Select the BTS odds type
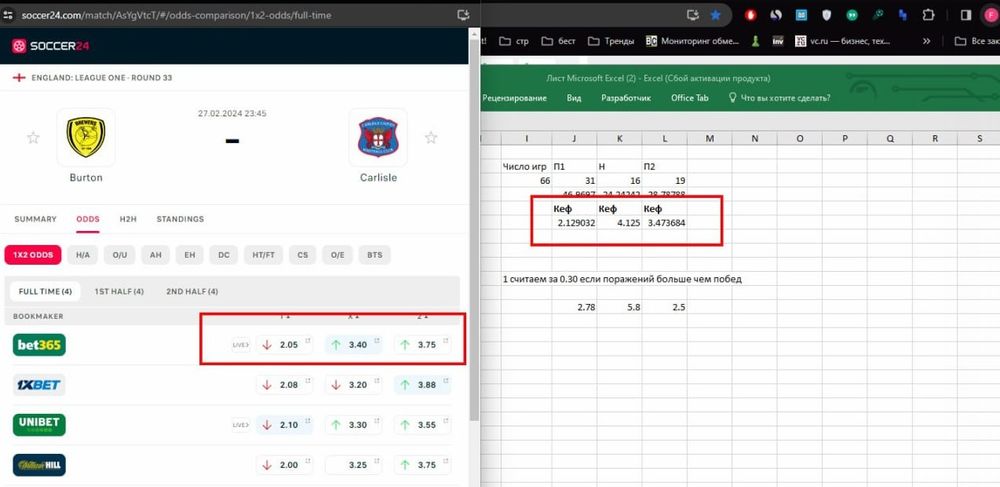This screenshot has width=1000, height=487. tap(374, 255)
